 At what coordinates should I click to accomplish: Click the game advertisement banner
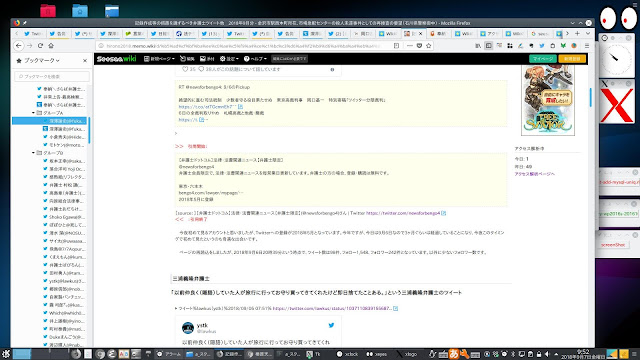click(548, 100)
